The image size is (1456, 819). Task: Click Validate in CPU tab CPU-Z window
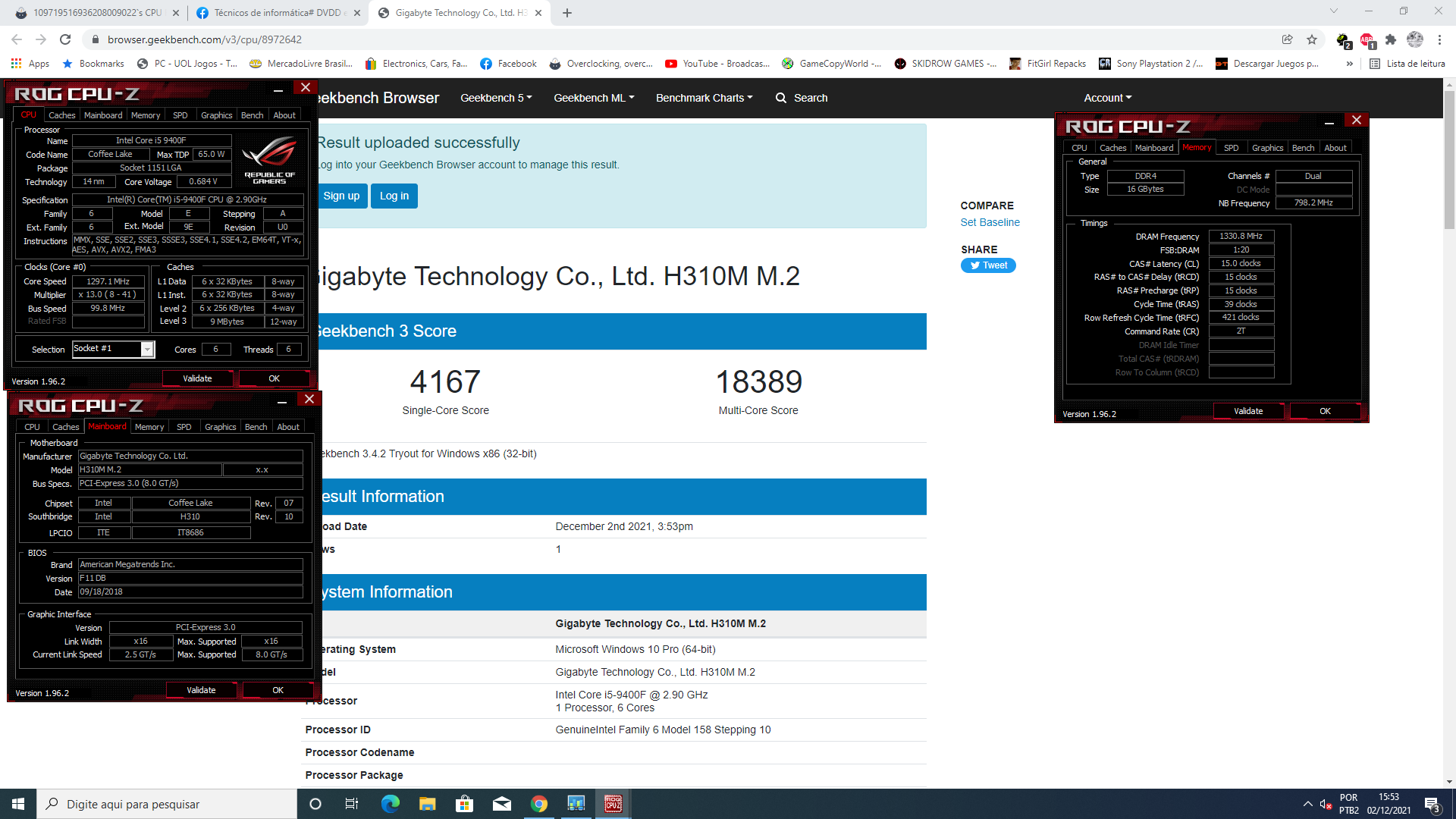coord(197,378)
